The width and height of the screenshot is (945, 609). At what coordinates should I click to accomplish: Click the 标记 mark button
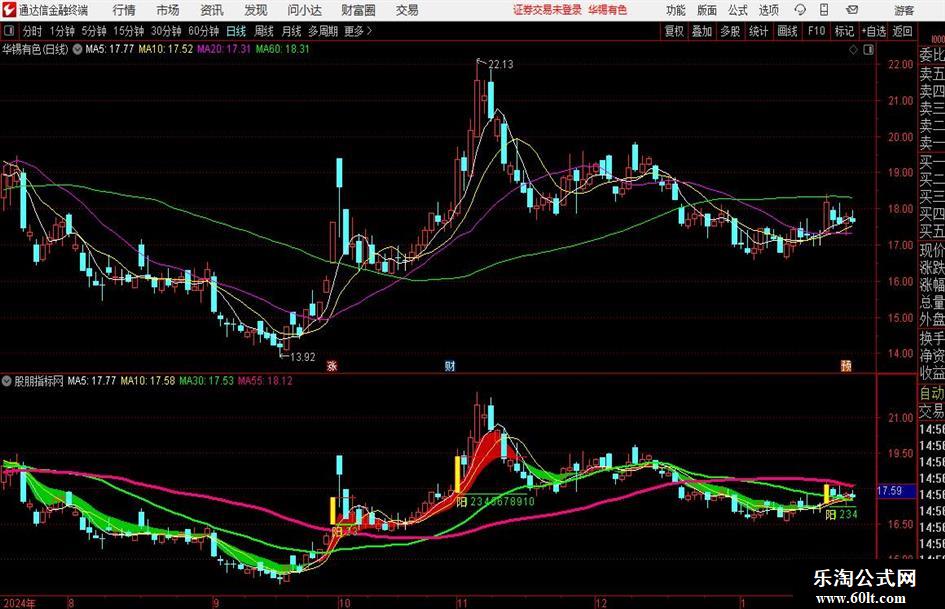(x=844, y=31)
